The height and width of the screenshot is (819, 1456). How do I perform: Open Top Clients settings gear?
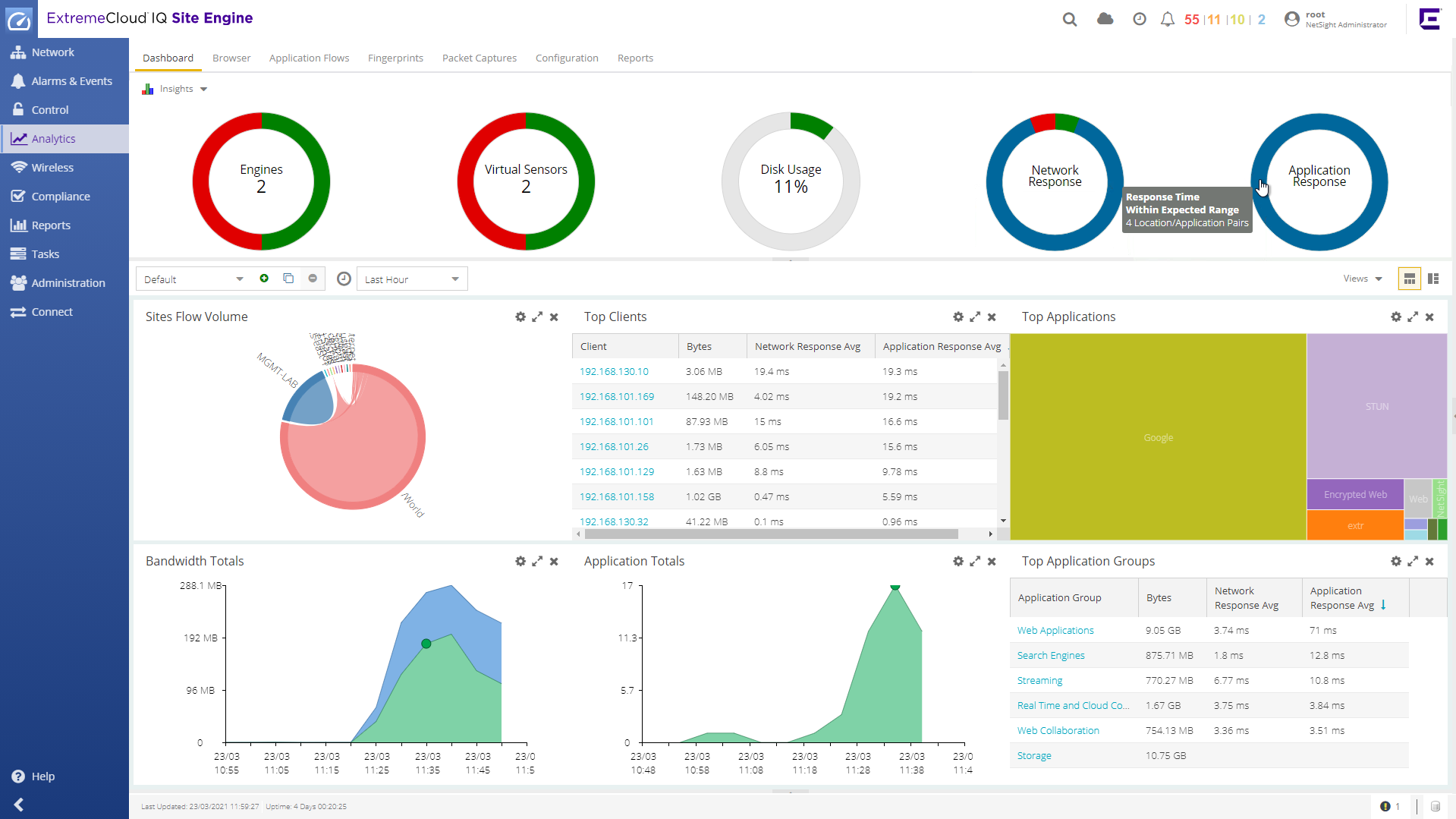tap(958, 317)
